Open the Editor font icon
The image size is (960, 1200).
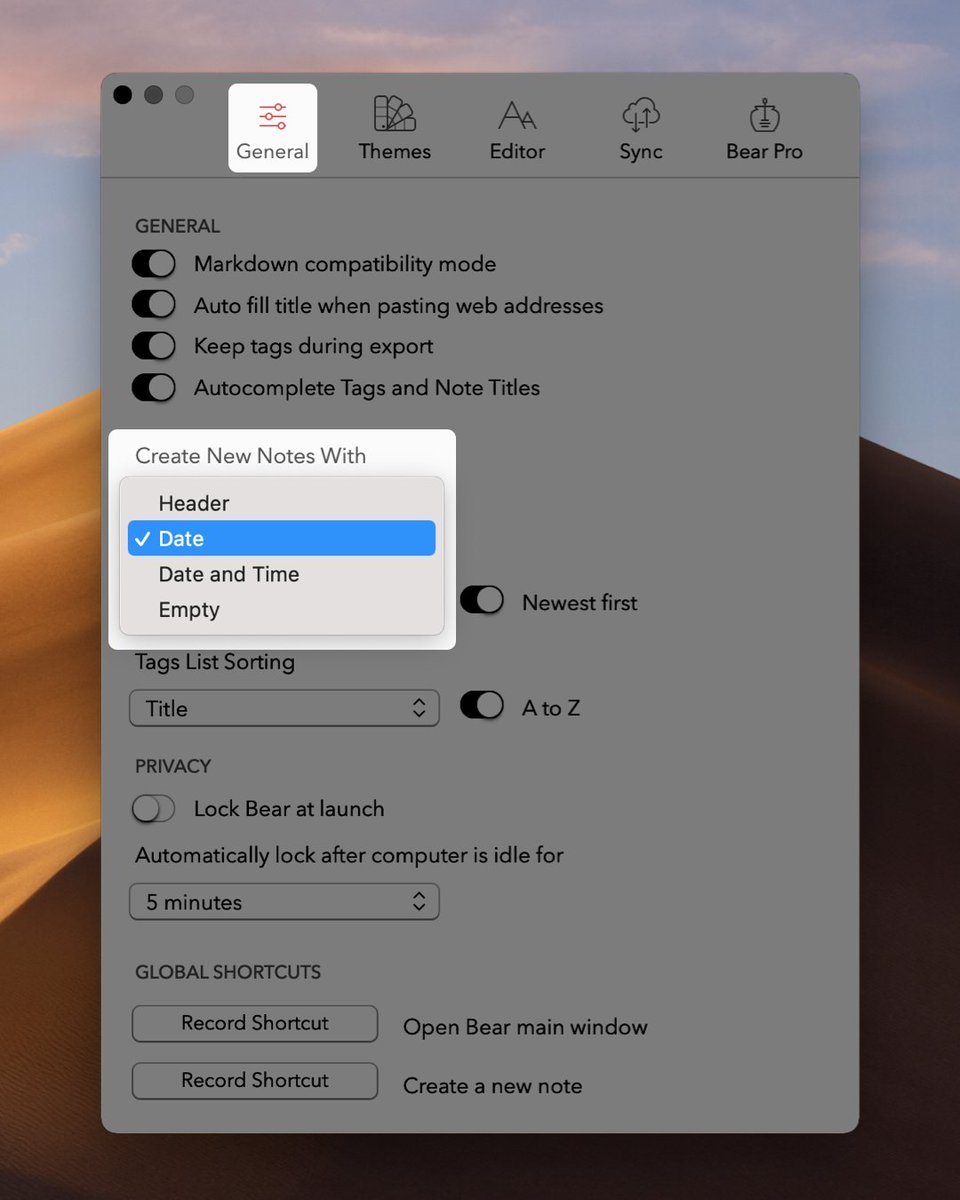click(x=517, y=116)
